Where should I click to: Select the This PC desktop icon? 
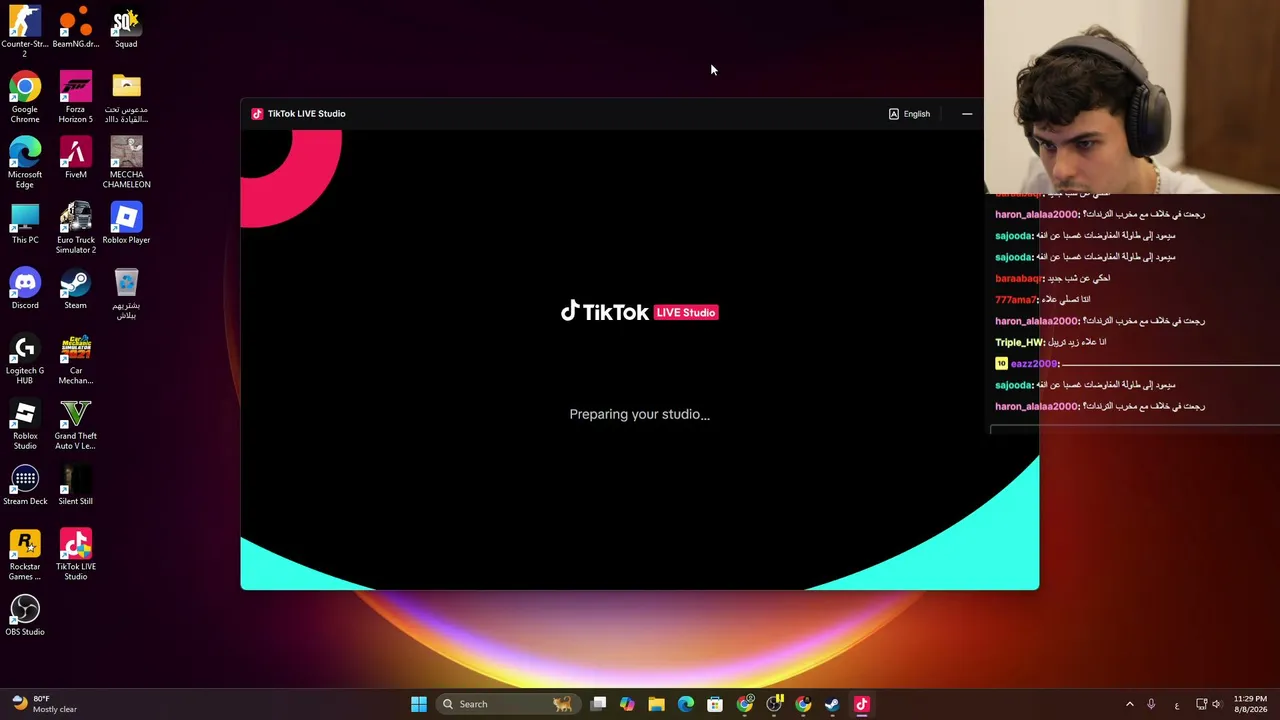(x=25, y=223)
